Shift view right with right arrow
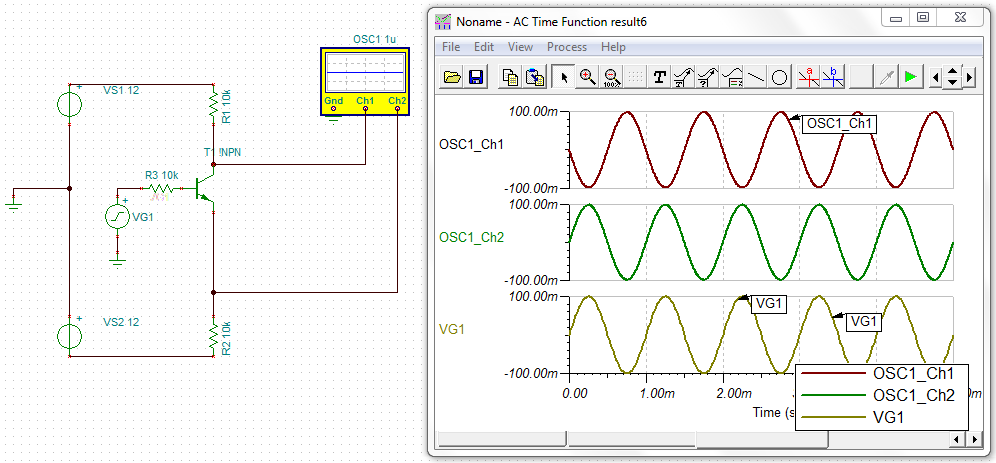The image size is (996, 463). [969, 78]
